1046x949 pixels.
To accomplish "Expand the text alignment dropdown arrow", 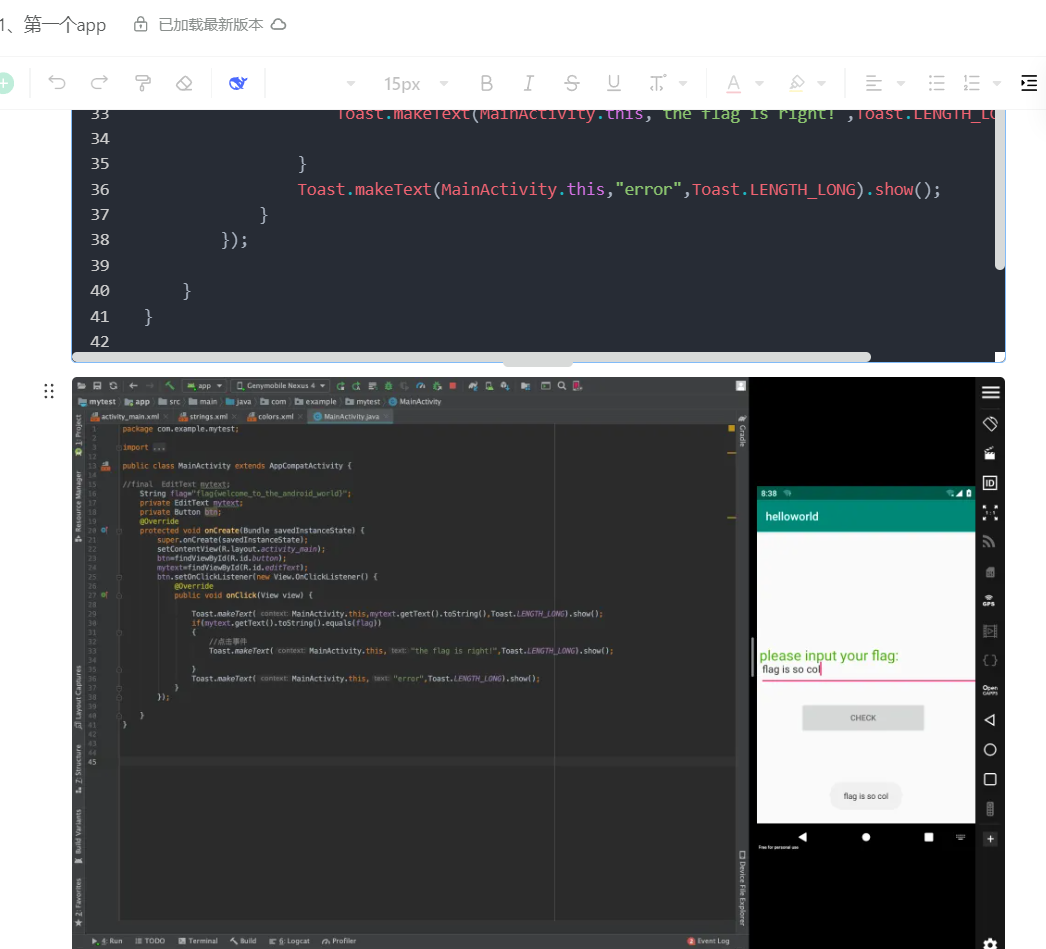I will pos(900,84).
